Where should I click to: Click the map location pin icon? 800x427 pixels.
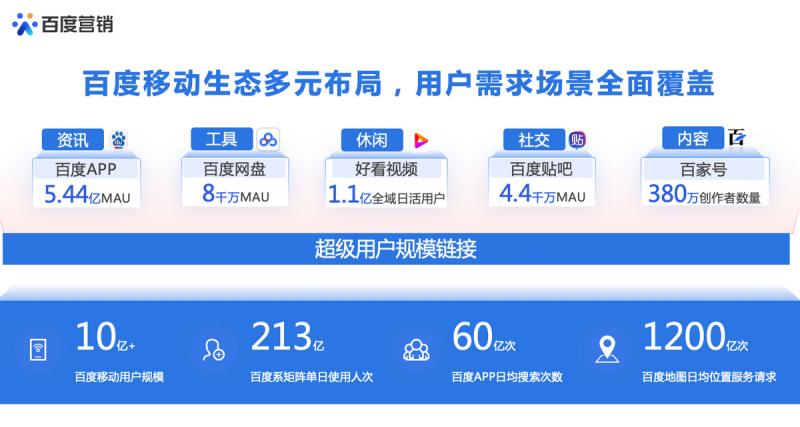pyautogui.click(x=605, y=349)
